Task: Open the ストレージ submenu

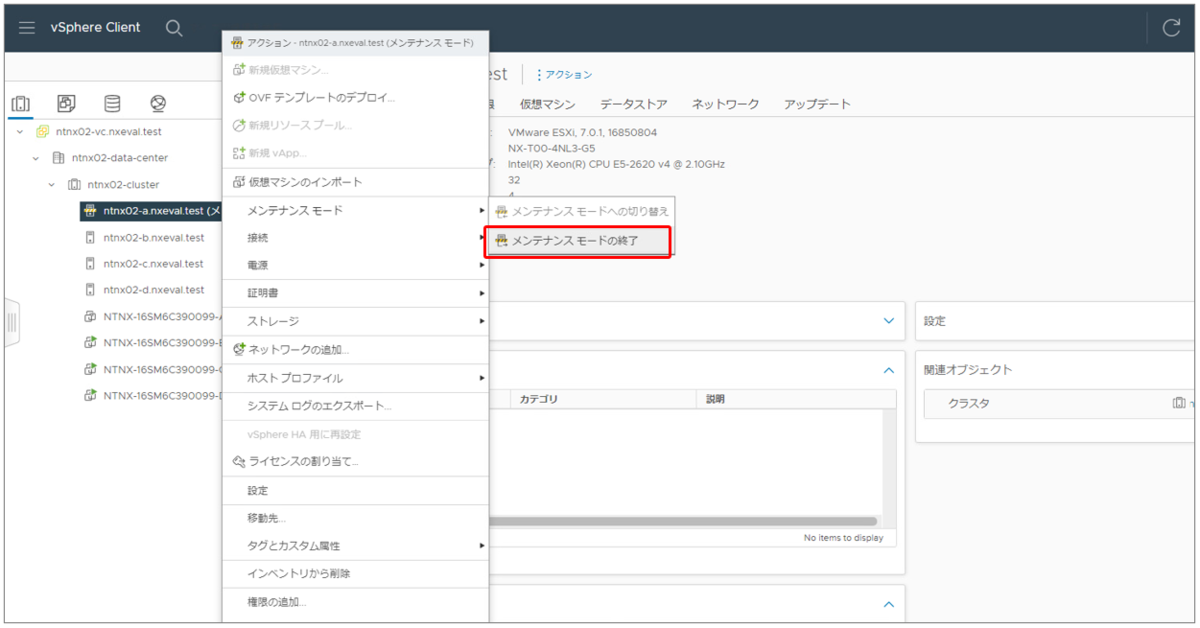Action: point(355,321)
